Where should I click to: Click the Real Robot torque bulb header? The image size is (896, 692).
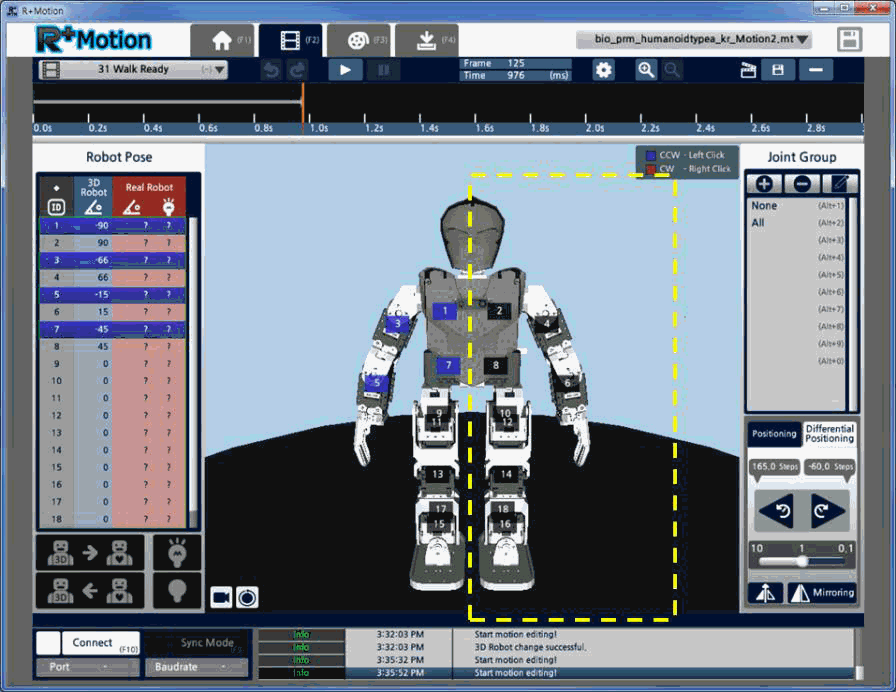coord(168,207)
